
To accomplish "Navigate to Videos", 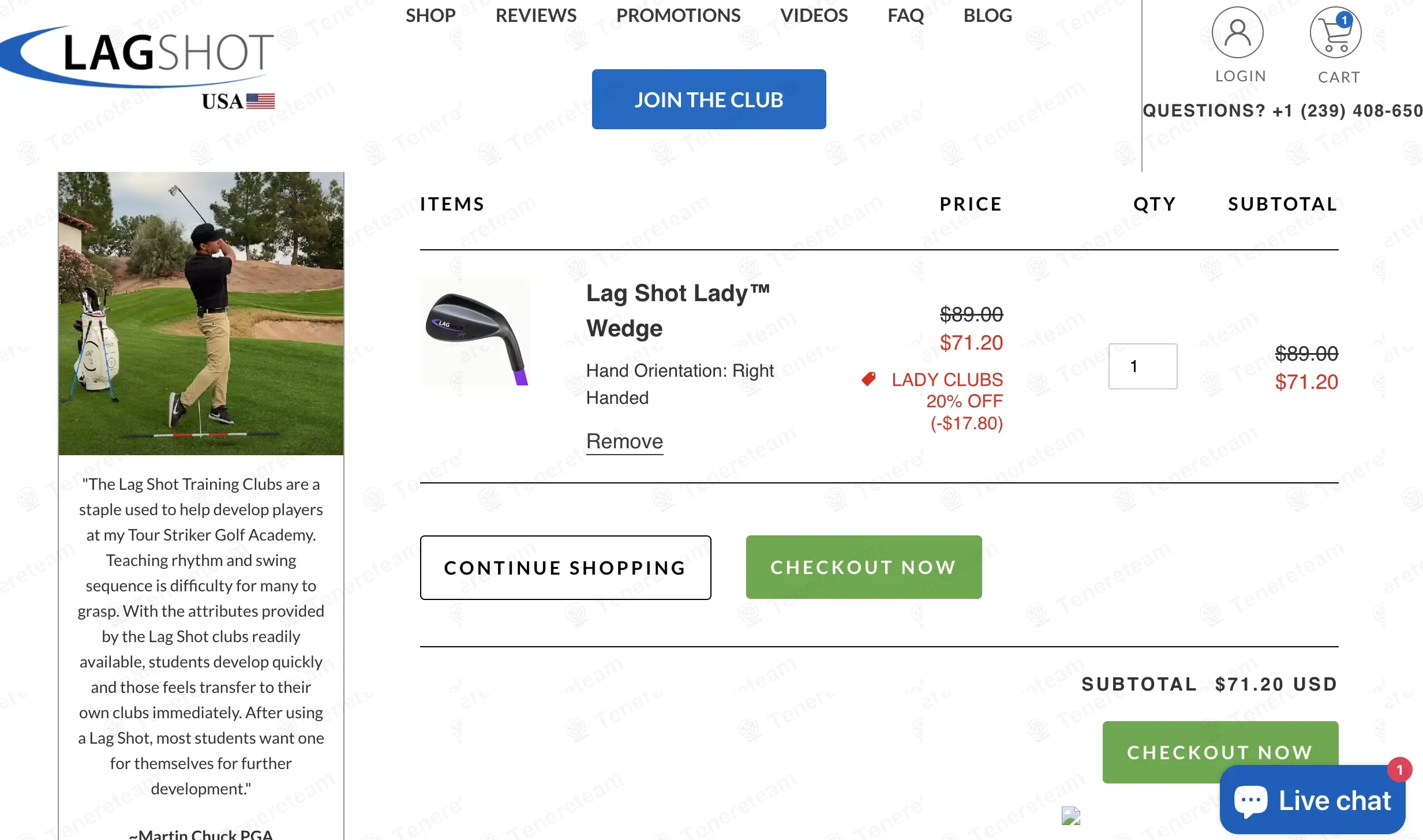I will tap(814, 16).
